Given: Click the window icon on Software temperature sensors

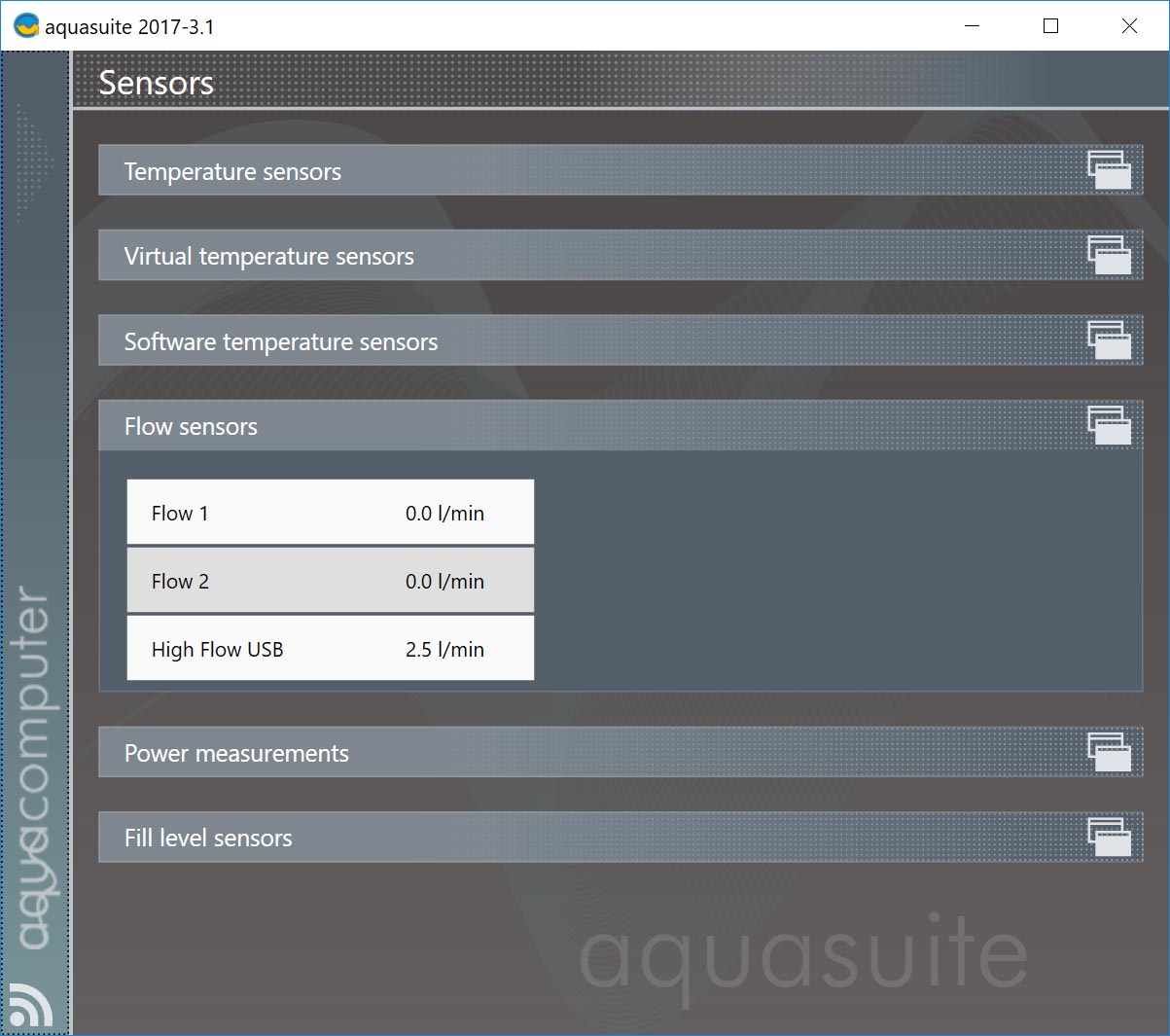Looking at the screenshot, I should [x=1109, y=340].
